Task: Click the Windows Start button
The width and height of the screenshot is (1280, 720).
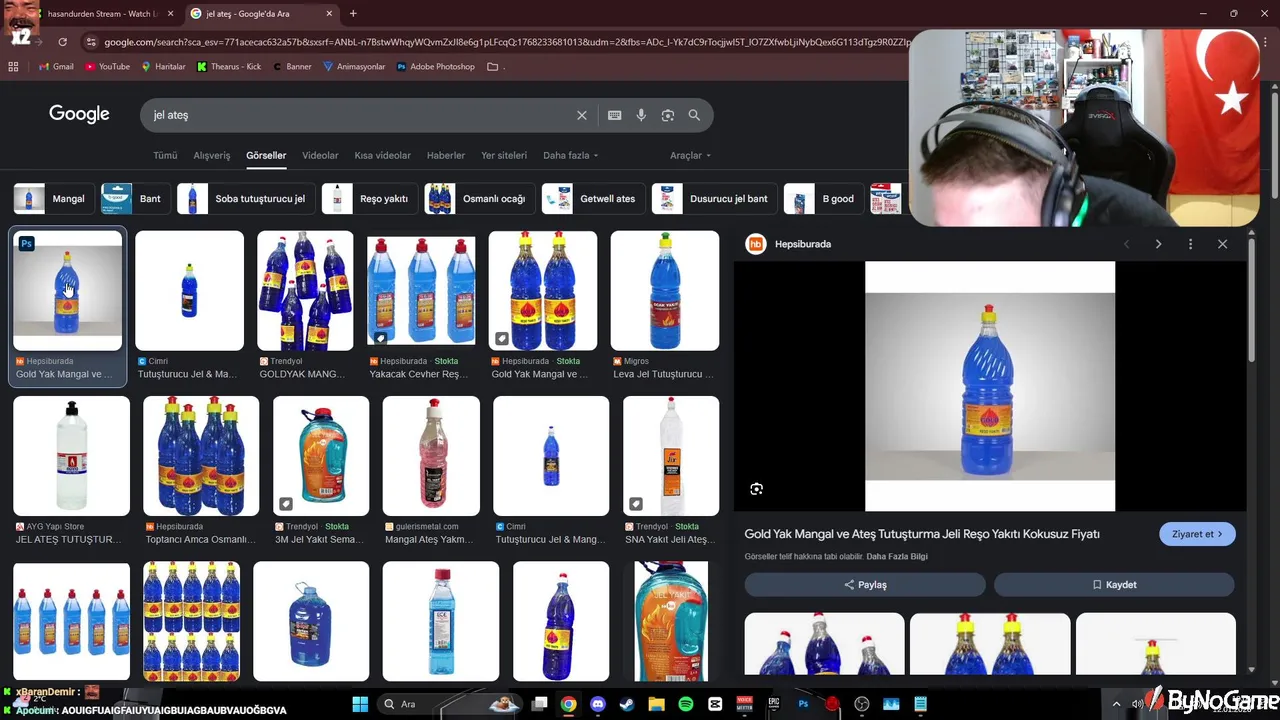Action: coord(360,704)
